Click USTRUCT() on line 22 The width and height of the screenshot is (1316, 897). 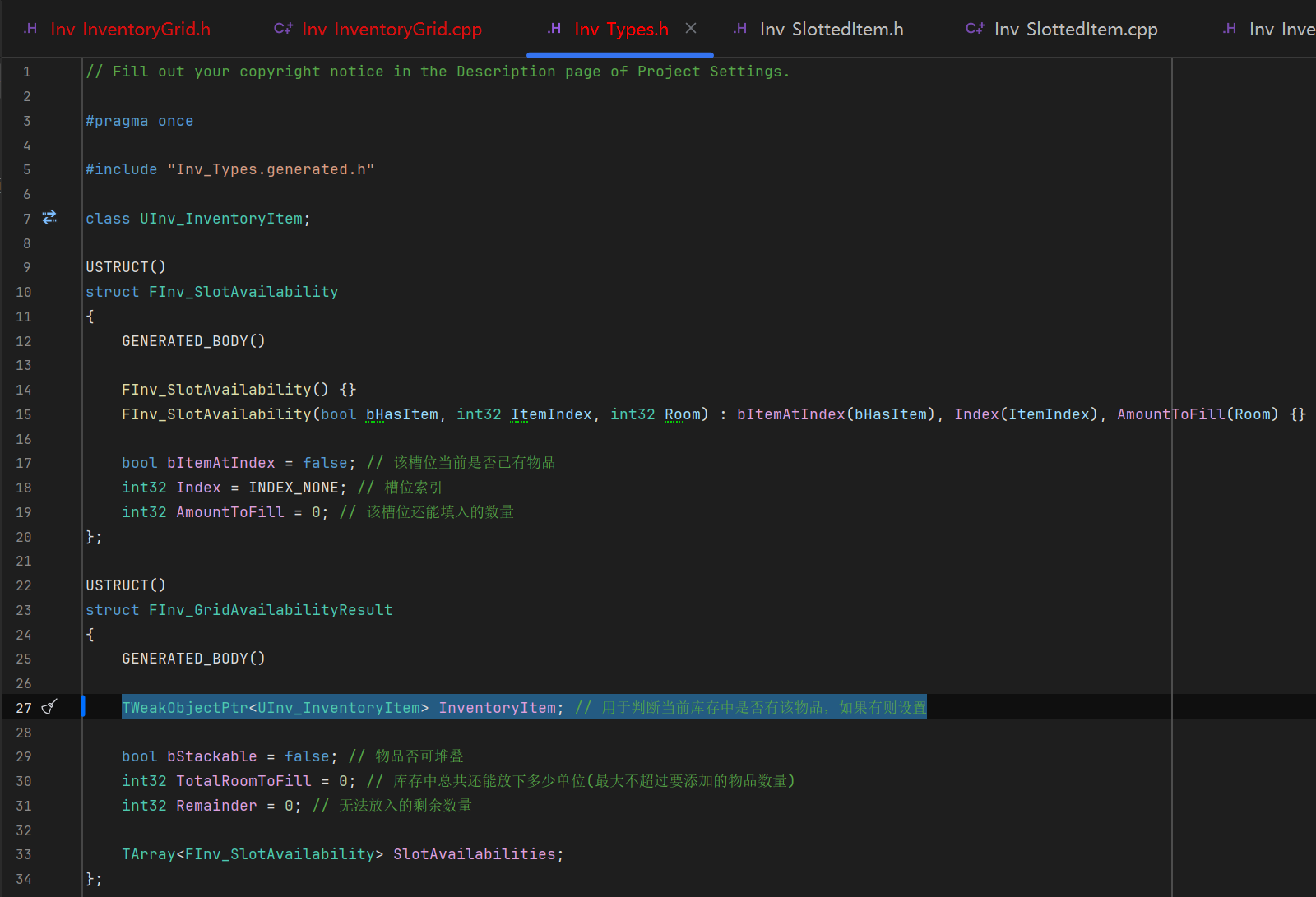pos(126,585)
